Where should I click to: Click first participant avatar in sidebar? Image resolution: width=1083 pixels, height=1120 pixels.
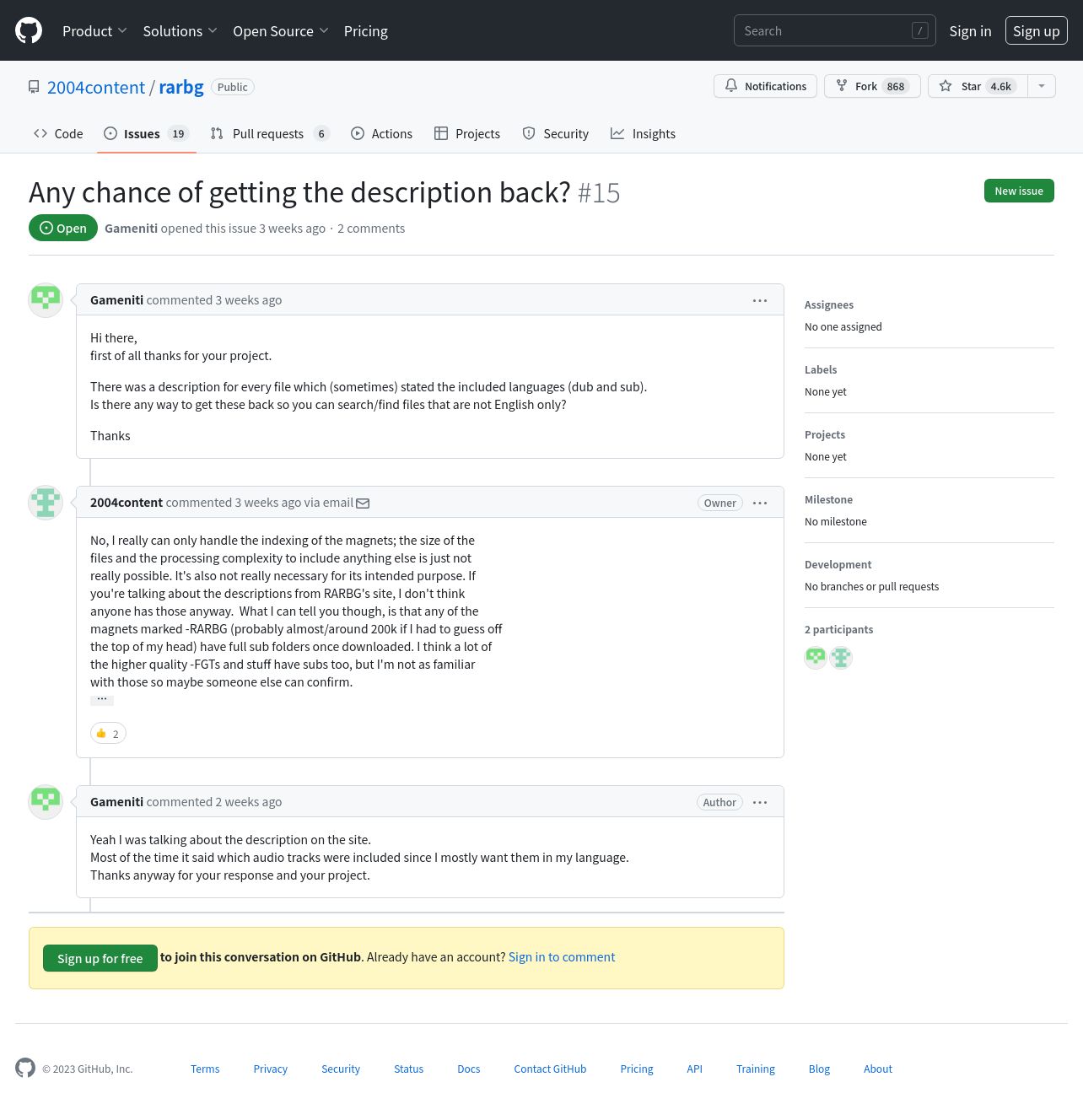pyautogui.click(x=816, y=657)
